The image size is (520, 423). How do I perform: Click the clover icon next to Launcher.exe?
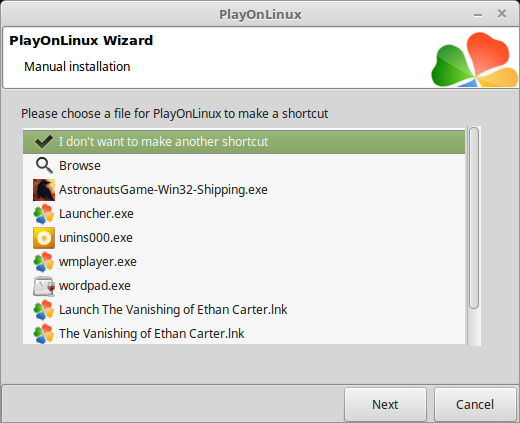44,214
